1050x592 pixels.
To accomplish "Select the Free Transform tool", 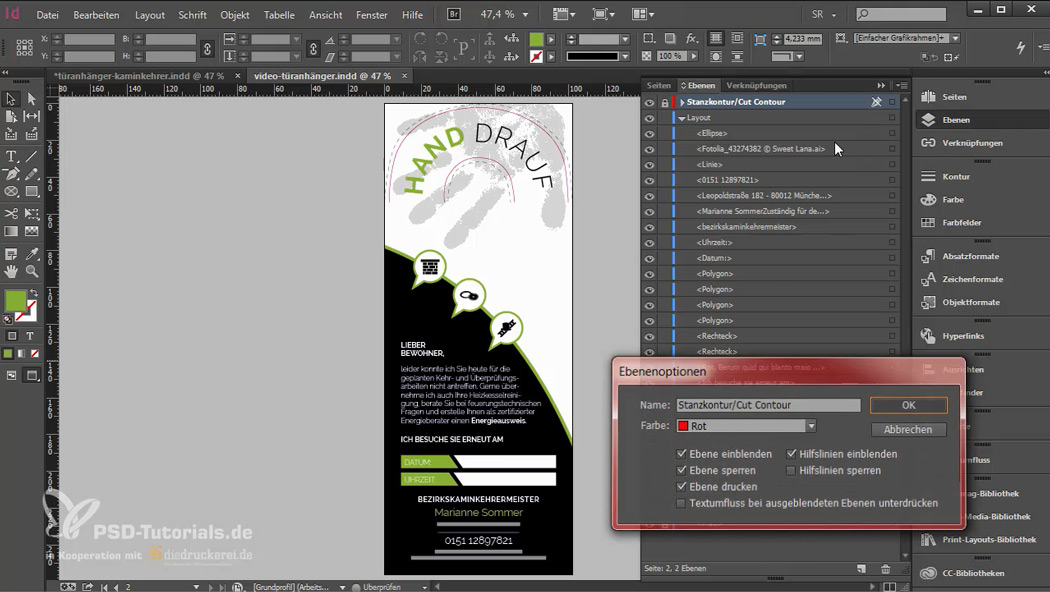I will [31, 214].
